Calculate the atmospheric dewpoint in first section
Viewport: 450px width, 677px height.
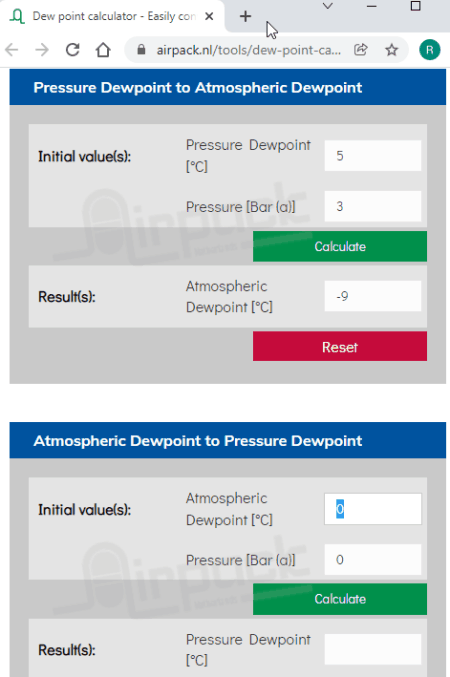(x=340, y=247)
